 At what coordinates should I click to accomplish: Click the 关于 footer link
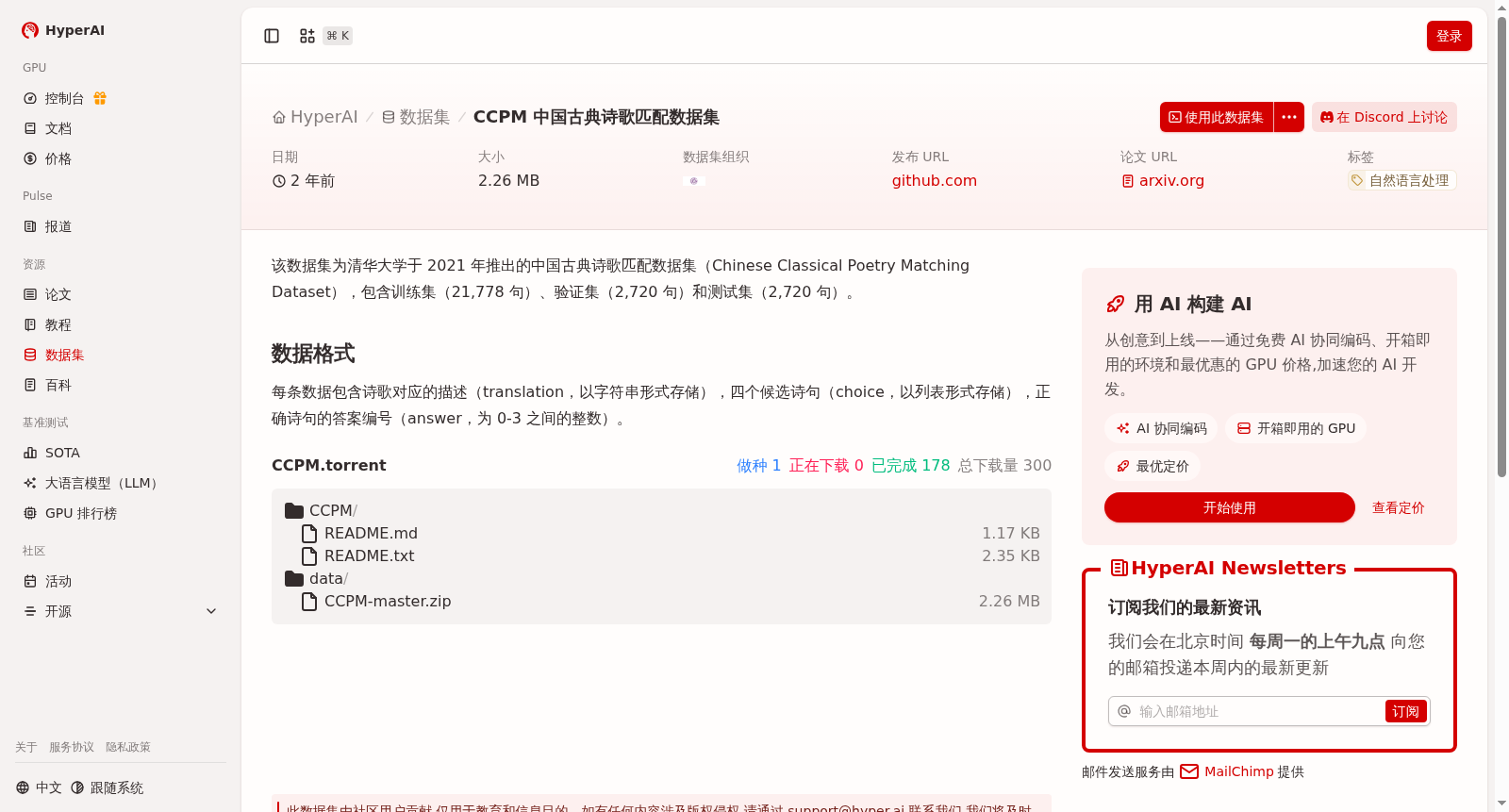(26, 747)
